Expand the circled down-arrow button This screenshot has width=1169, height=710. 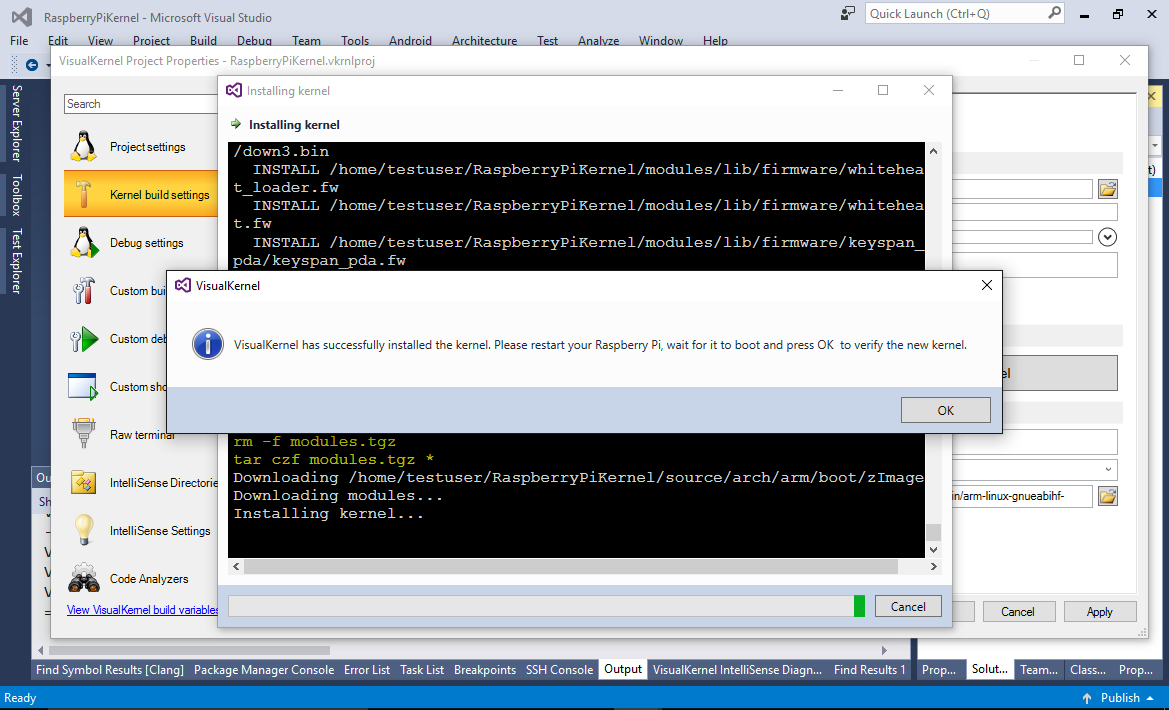pyautogui.click(x=1107, y=237)
